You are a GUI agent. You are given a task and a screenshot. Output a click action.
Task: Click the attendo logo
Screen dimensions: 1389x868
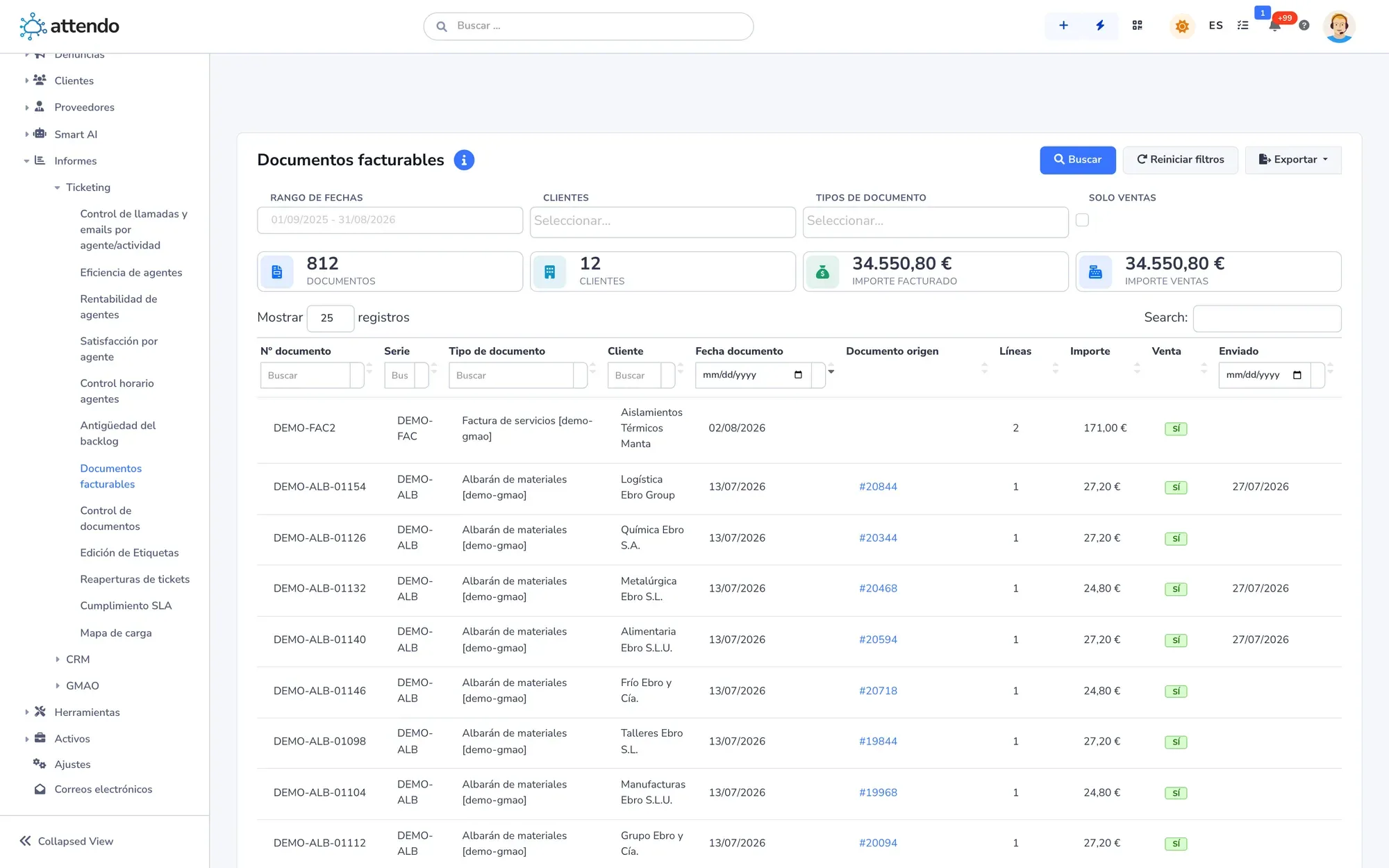coord(69,26)
